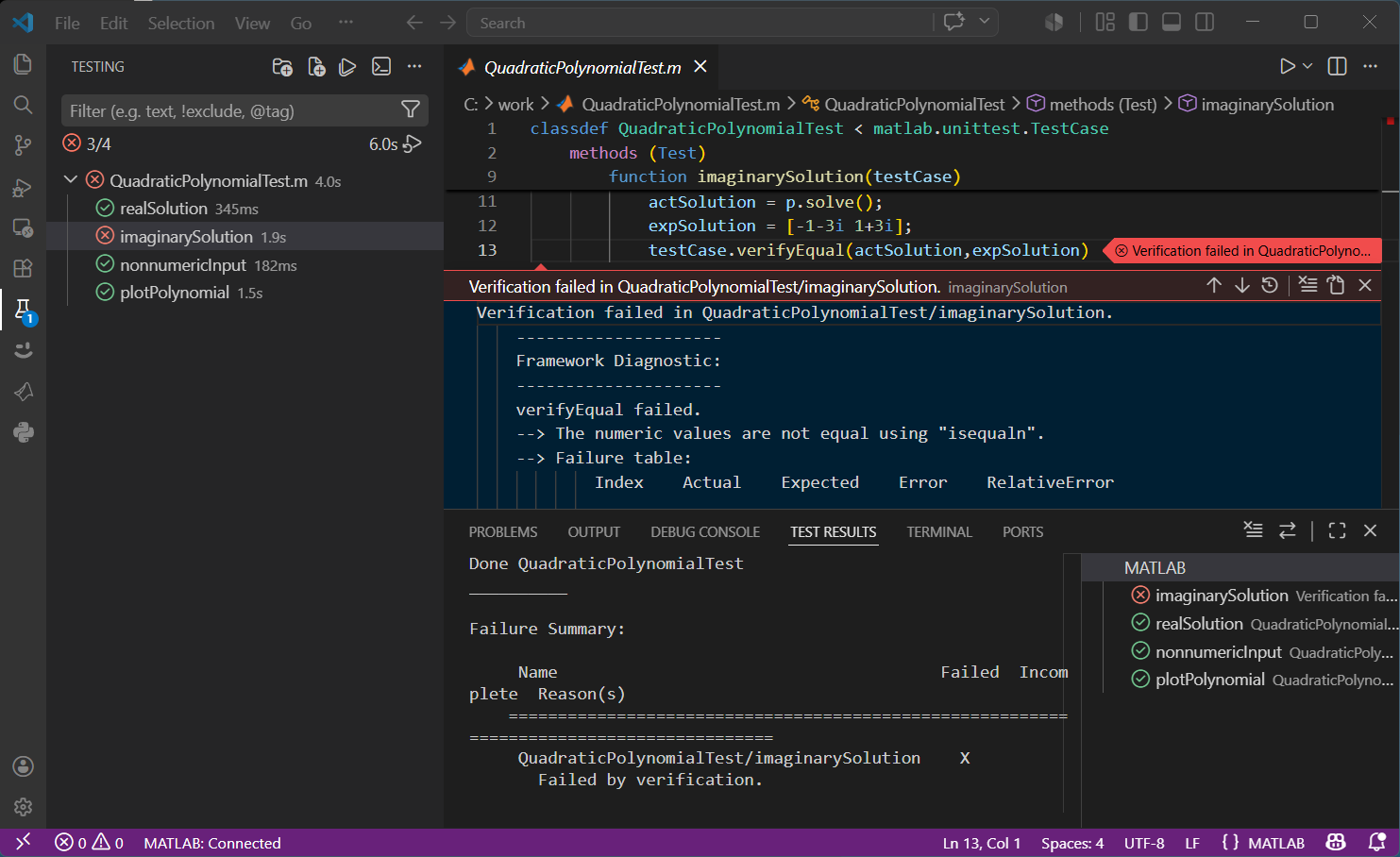Switch to OUTPUT panel tab

click(594, 532)
